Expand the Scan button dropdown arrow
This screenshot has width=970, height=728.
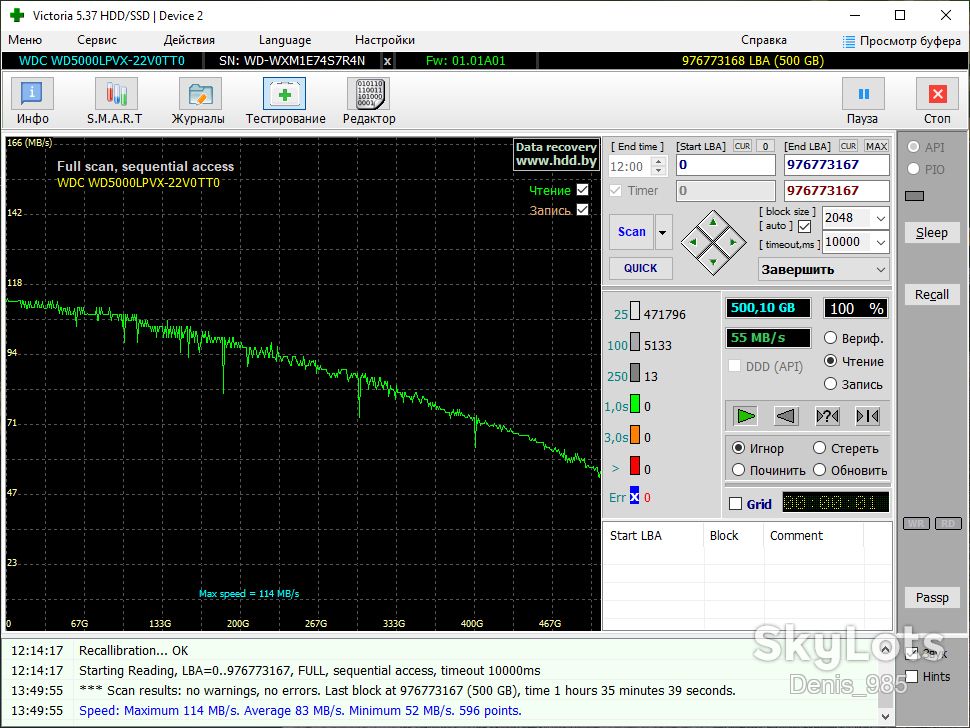[663, 233]
